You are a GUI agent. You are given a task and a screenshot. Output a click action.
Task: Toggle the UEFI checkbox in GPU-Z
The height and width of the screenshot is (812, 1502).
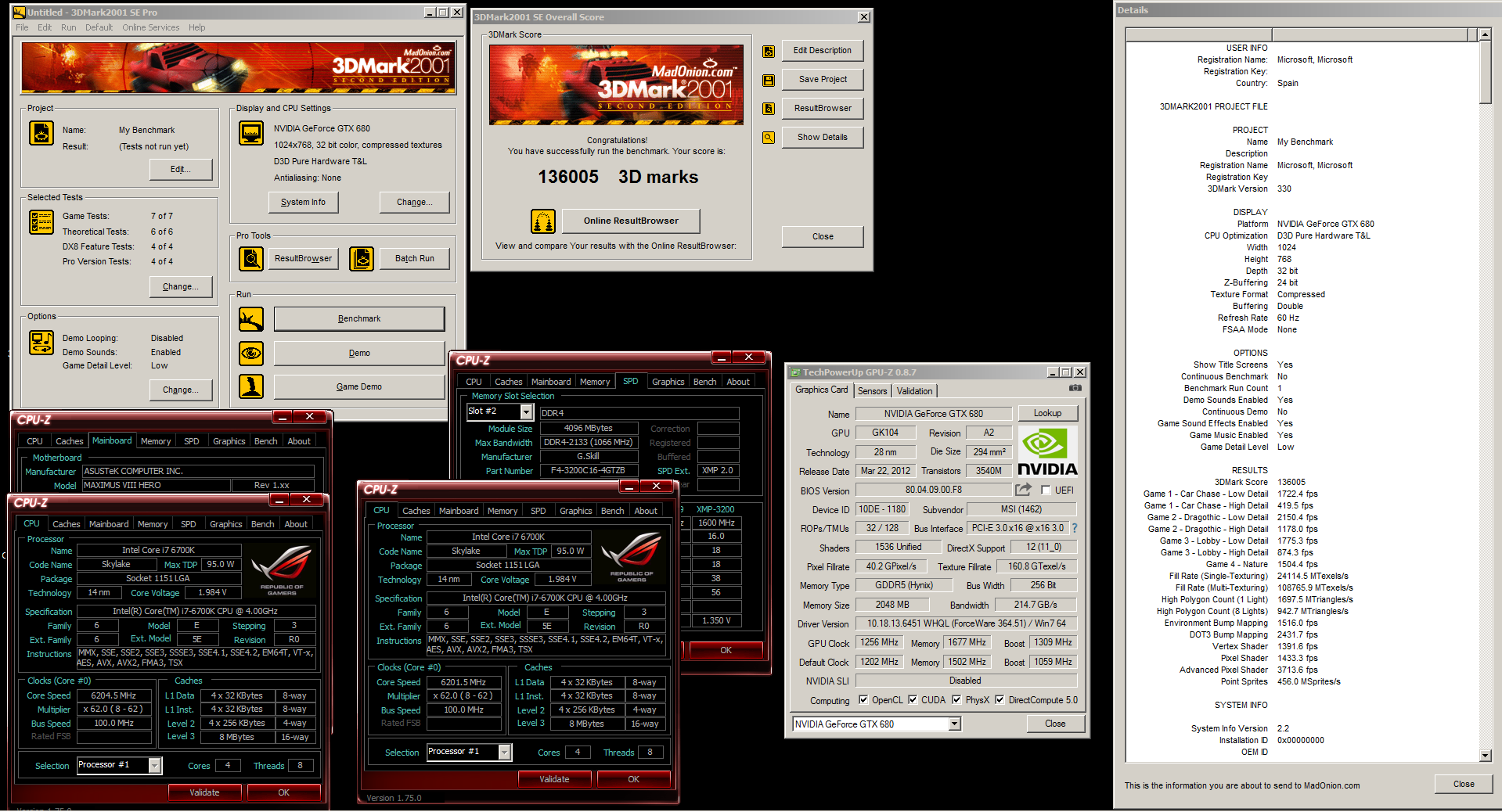(1046, 490)
